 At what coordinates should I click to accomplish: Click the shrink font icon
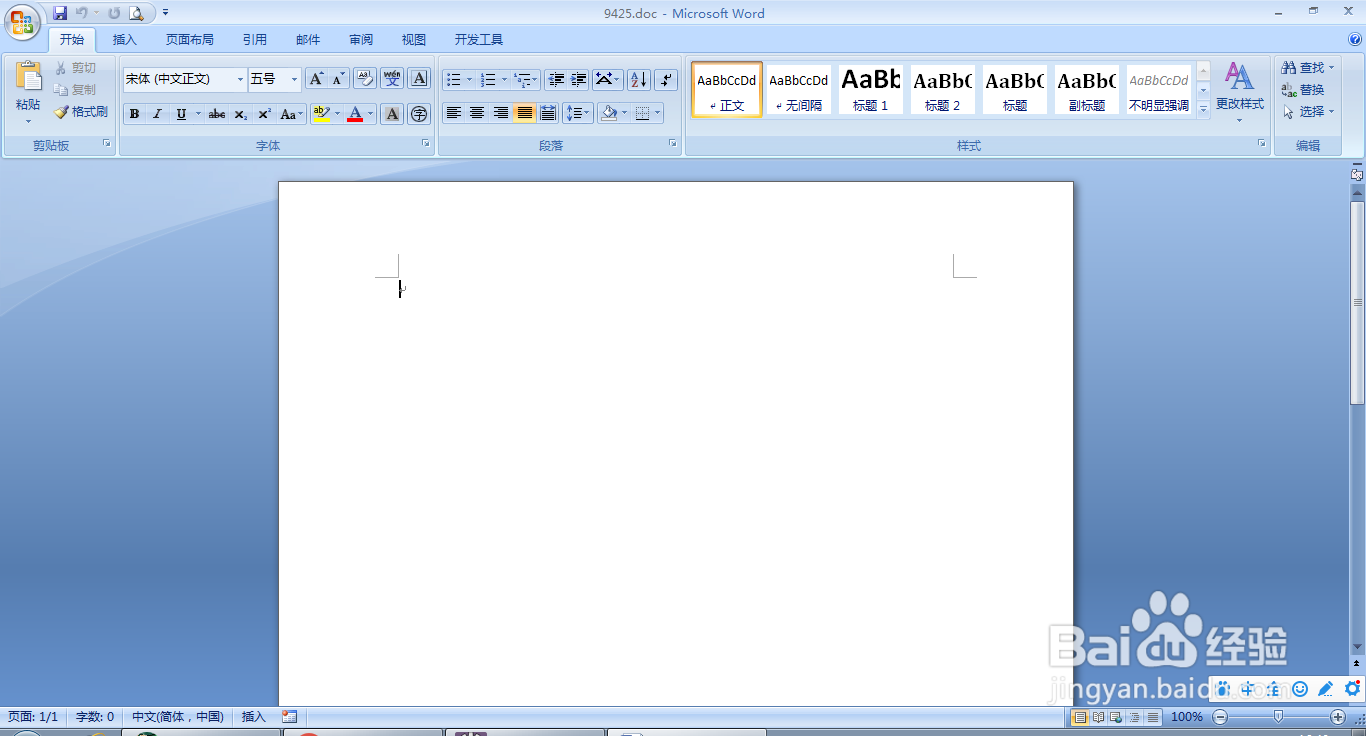coord(338,79)
